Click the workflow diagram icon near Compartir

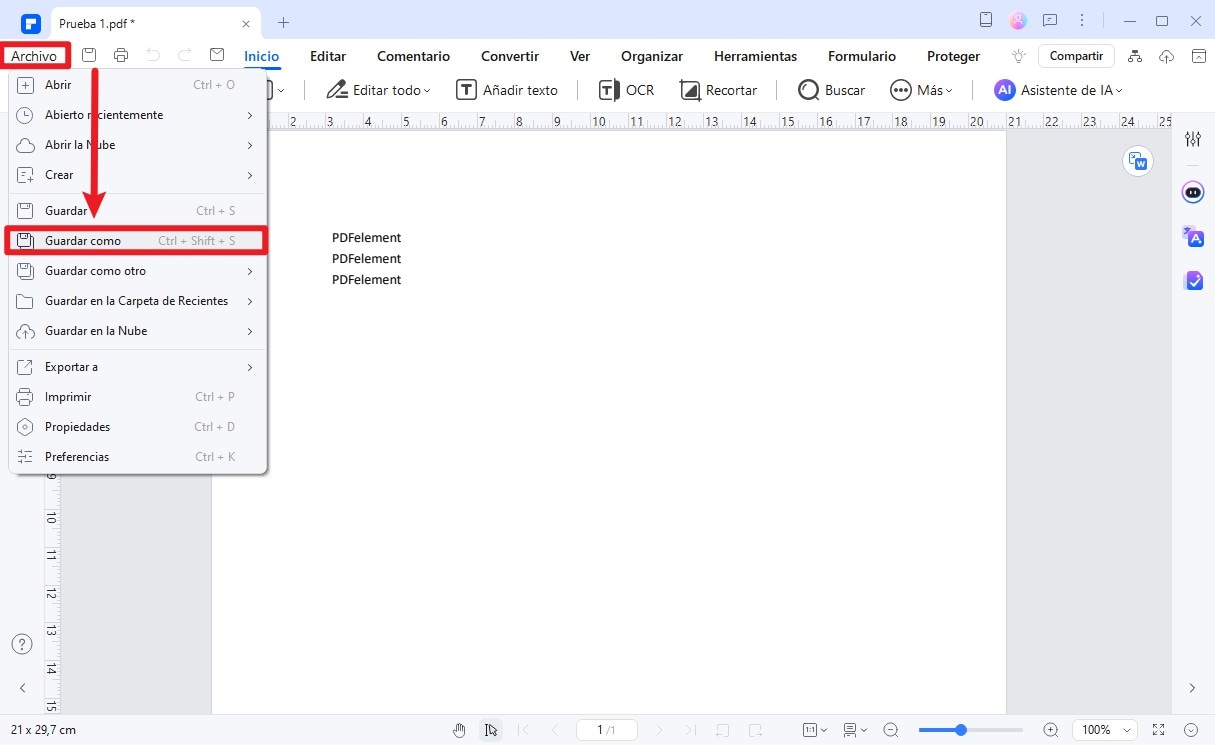click(1134, 56)
